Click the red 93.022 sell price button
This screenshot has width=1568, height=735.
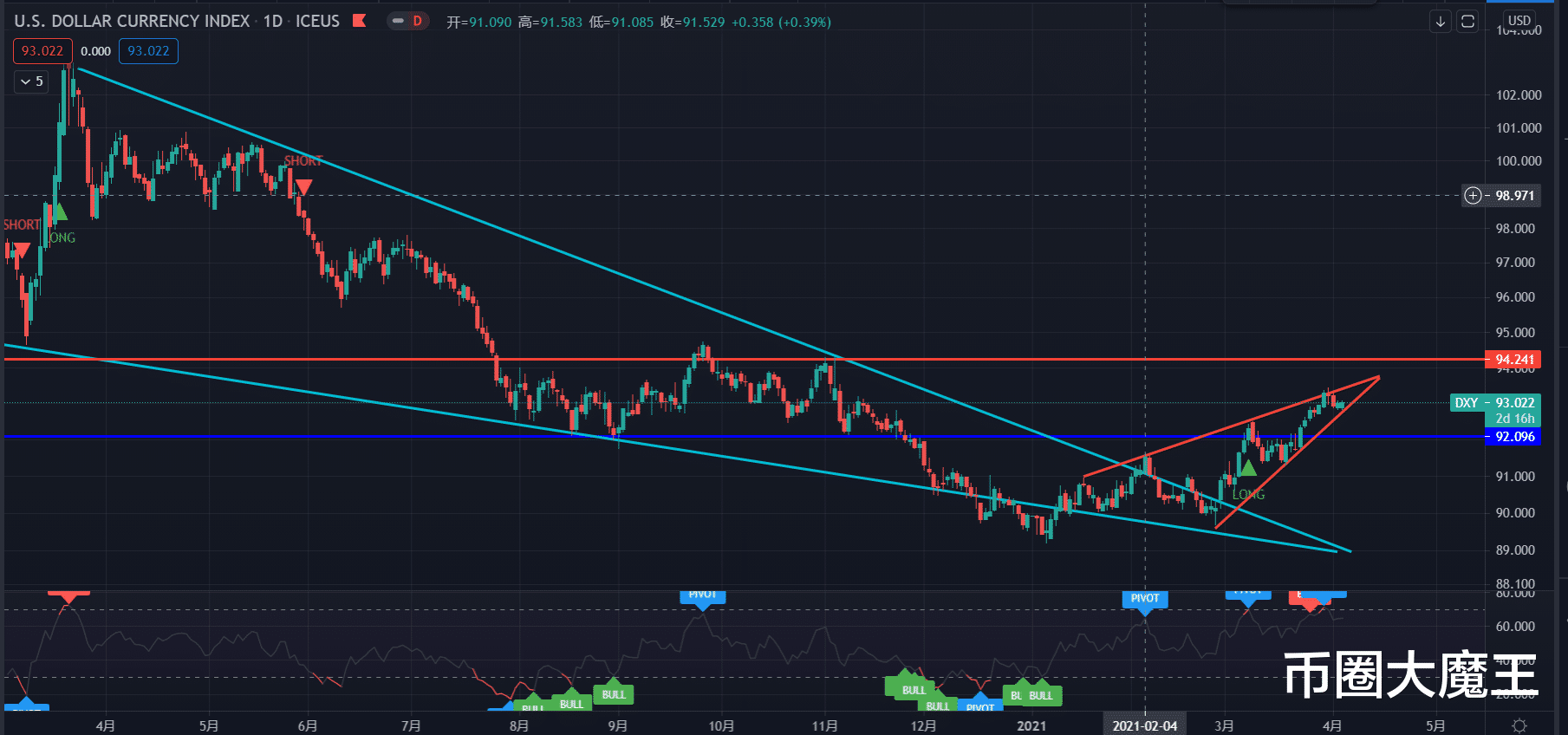pos(42,51)
